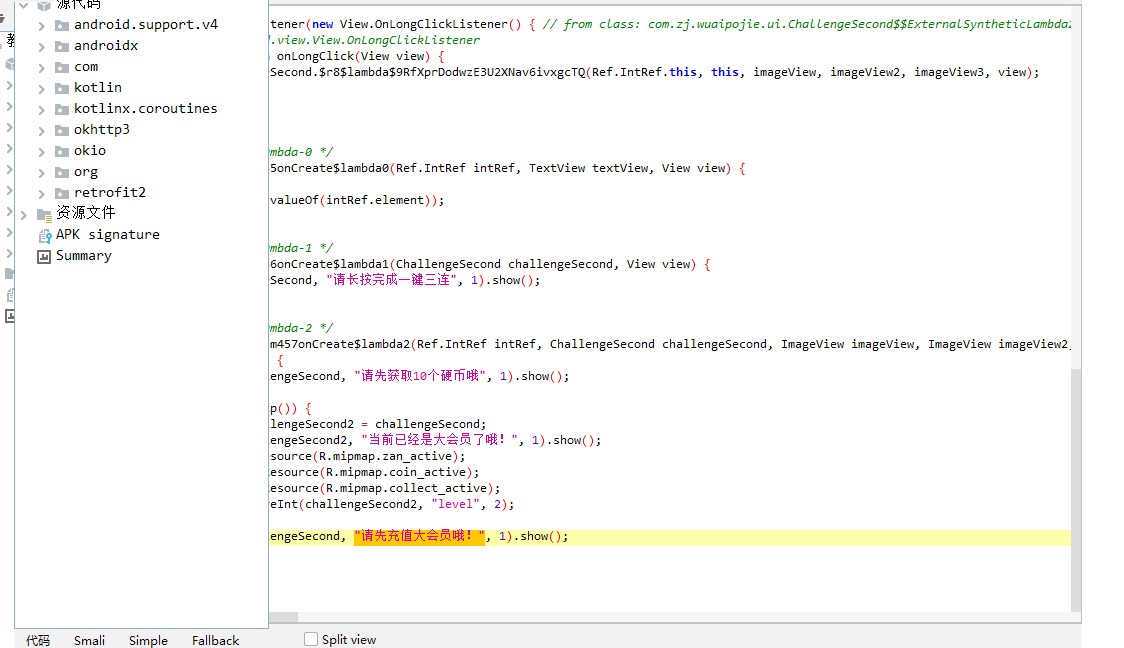Image resolution: width=1124 pixels, height=648 pixels.
Task: Expand the org package arrow
Action: click(41, 172)
